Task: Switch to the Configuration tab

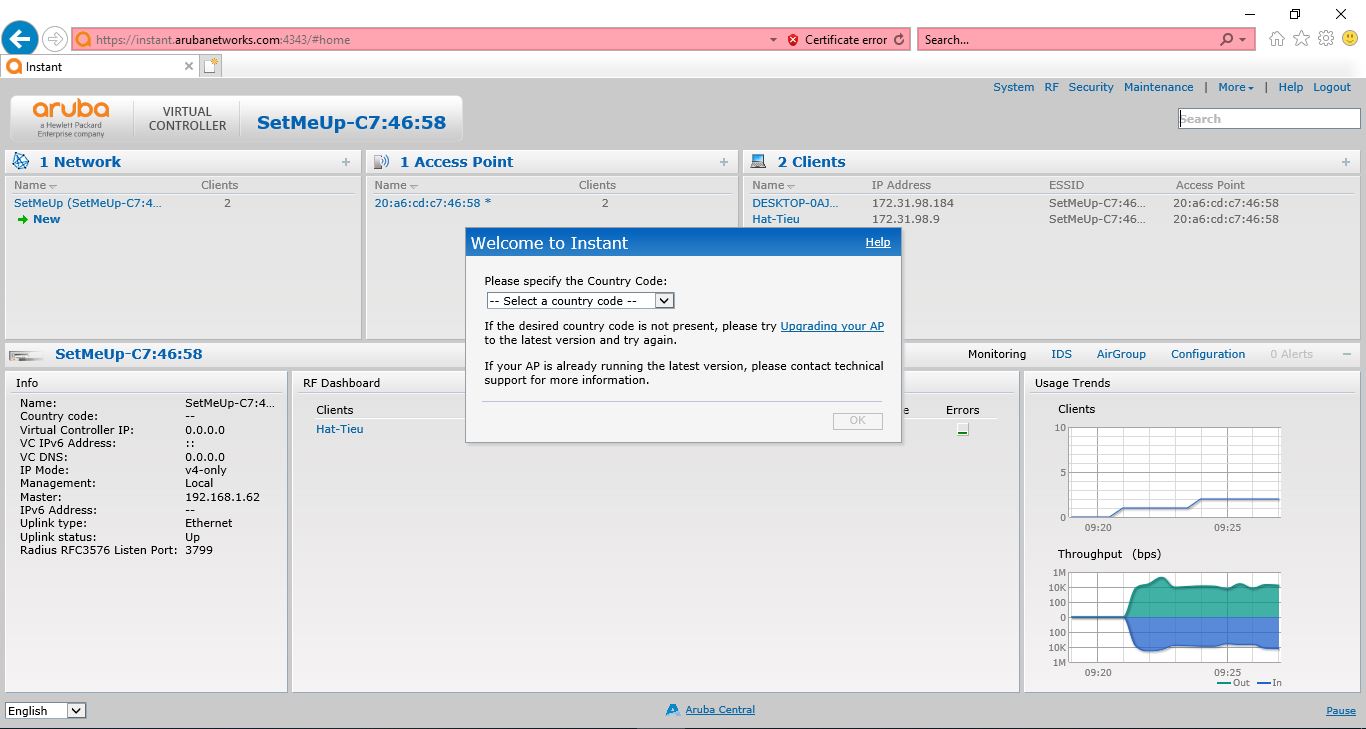Action: click(x=1208, y=354)
